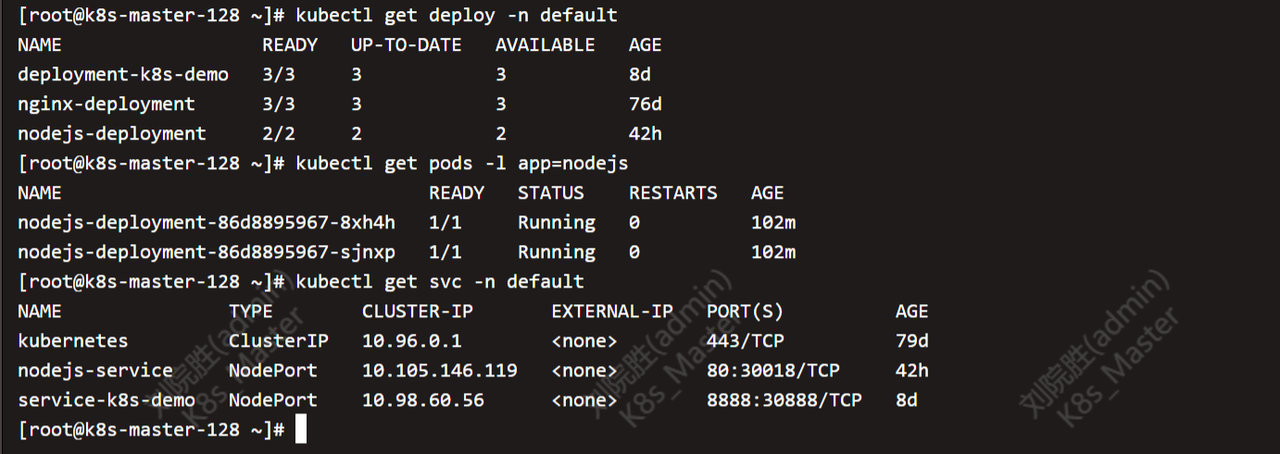
Task: Click the kubernetes service name
Action: 73,341
